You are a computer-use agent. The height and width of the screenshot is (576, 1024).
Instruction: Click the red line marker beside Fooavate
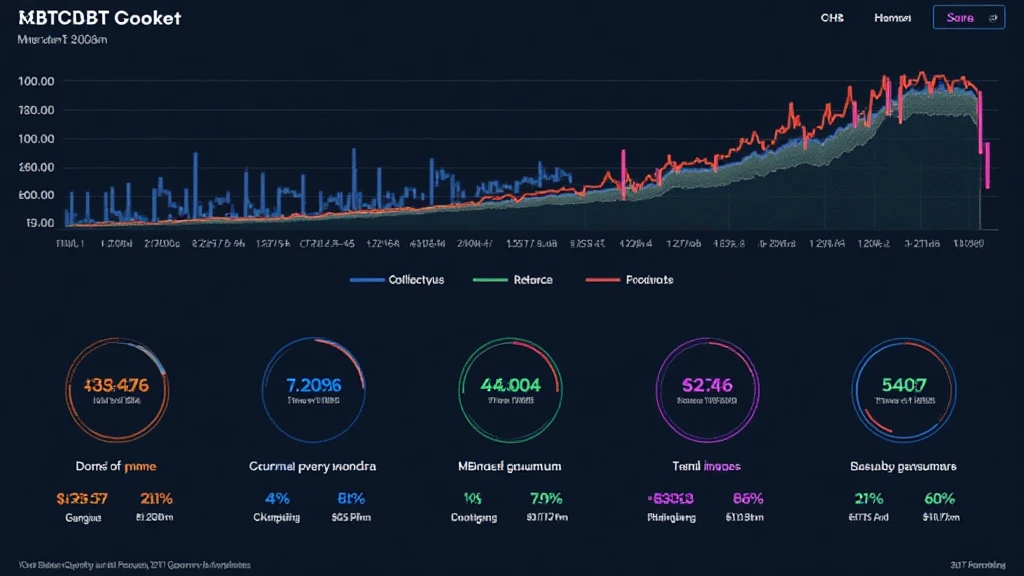pyautogui.click(x=603, y=280)
